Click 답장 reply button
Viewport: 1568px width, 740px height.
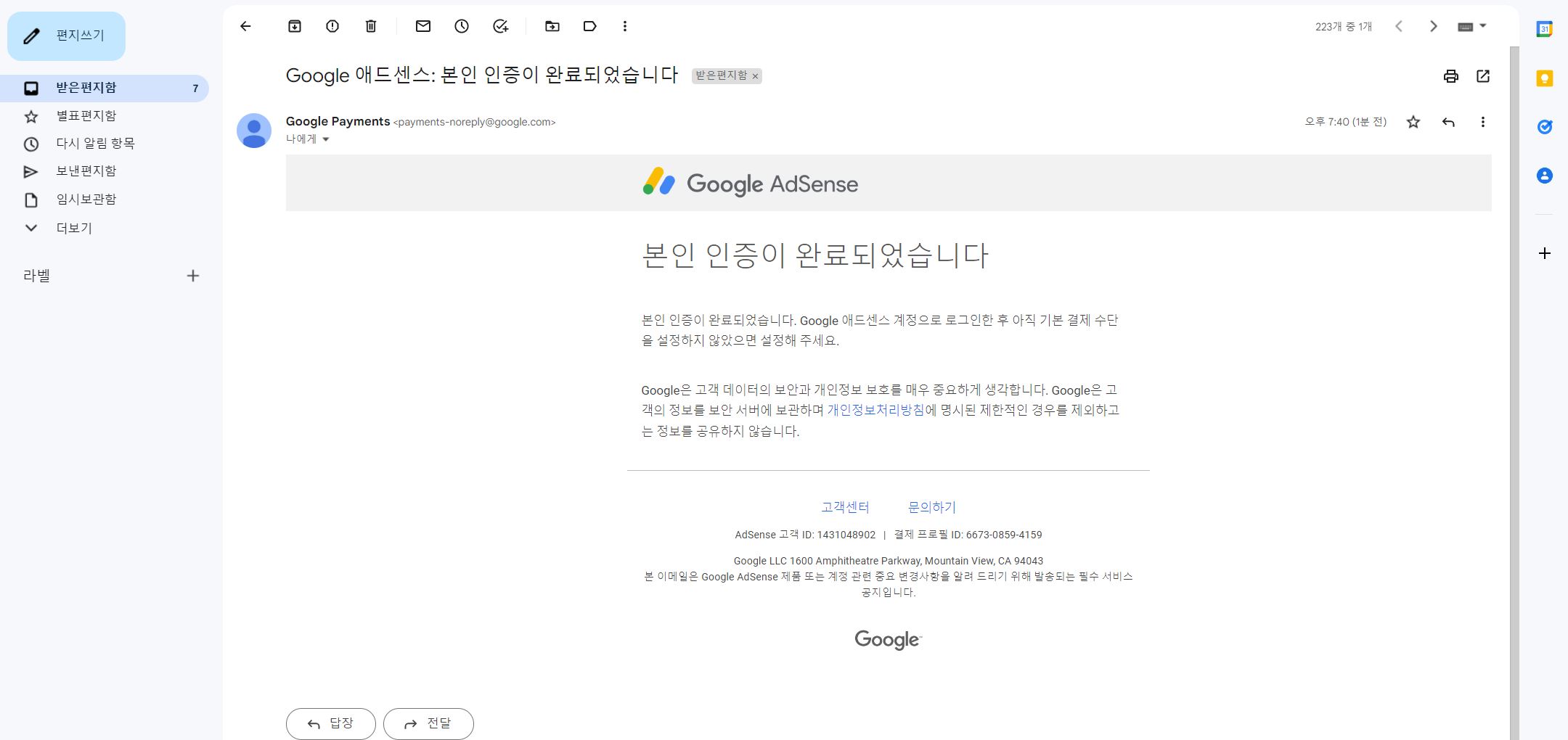point(331,723)
